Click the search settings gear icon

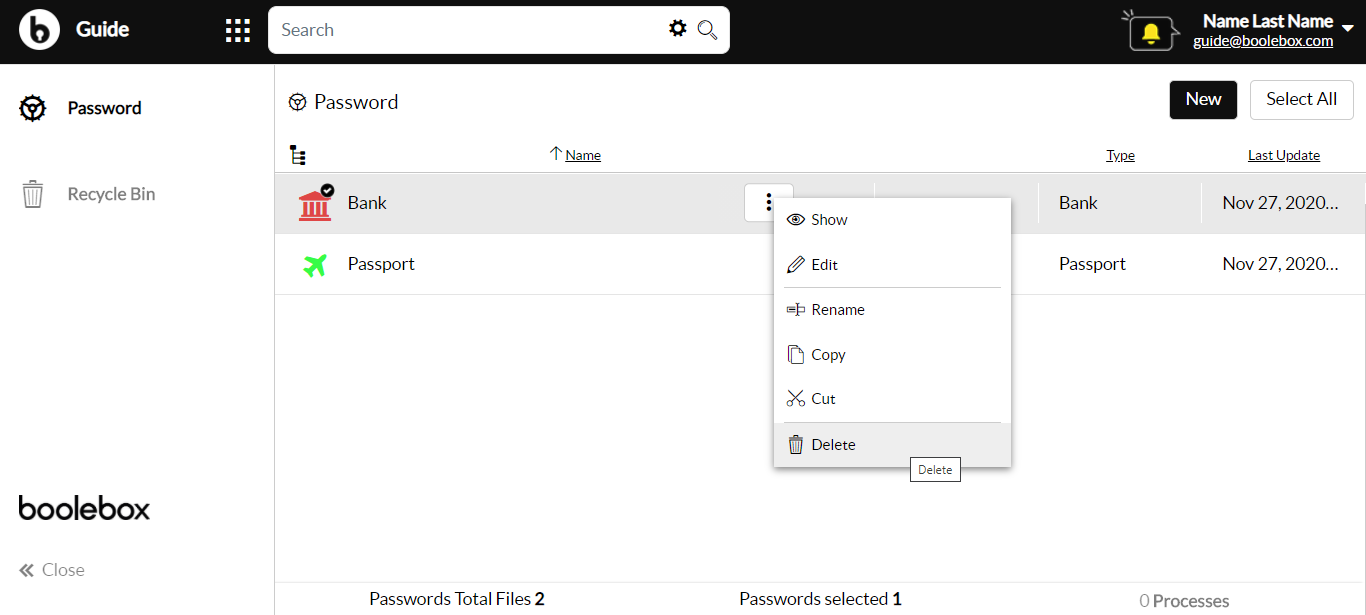(678, 29)
